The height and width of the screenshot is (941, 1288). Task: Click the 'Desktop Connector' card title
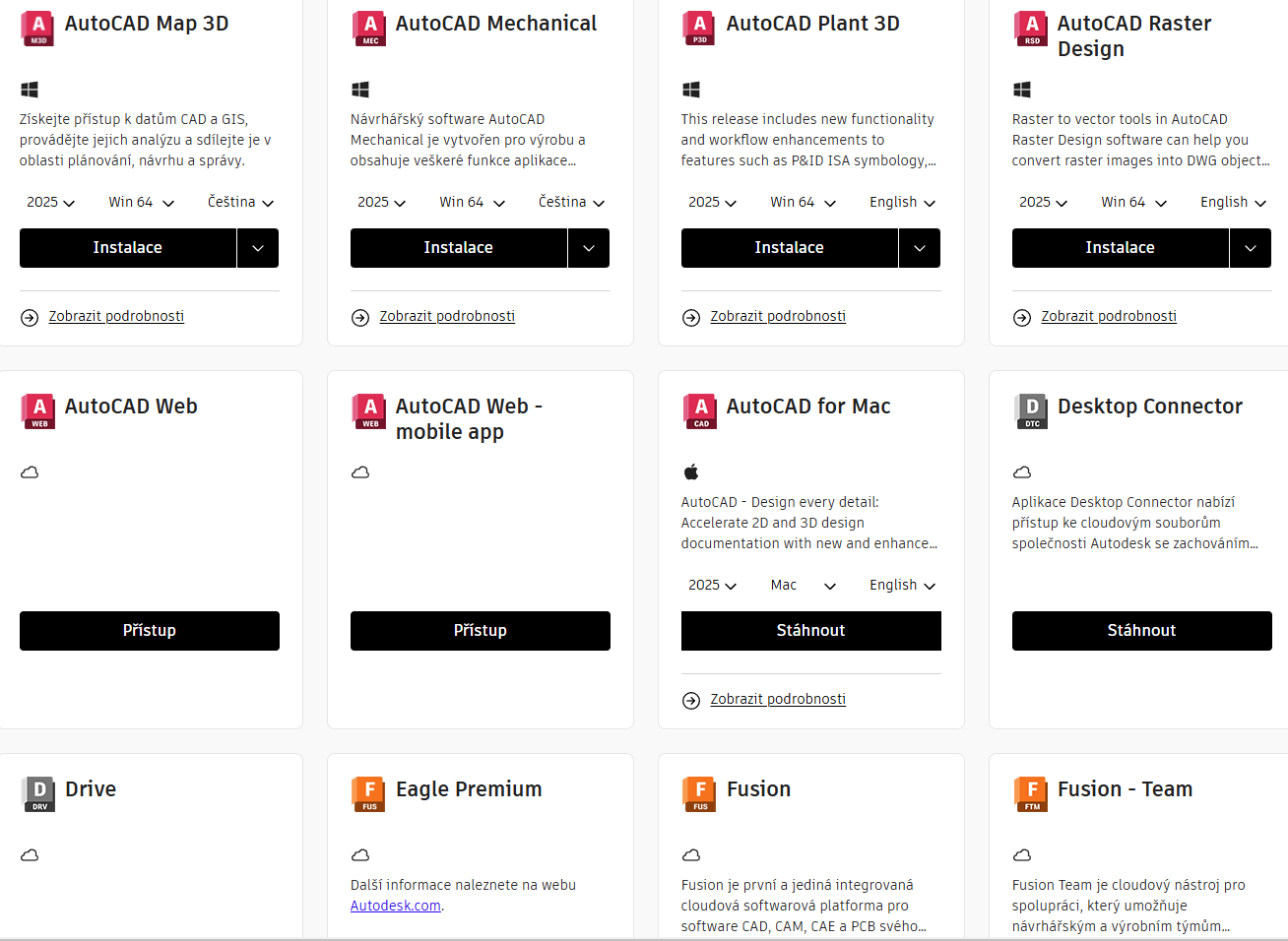click(x=1150, y=407)
